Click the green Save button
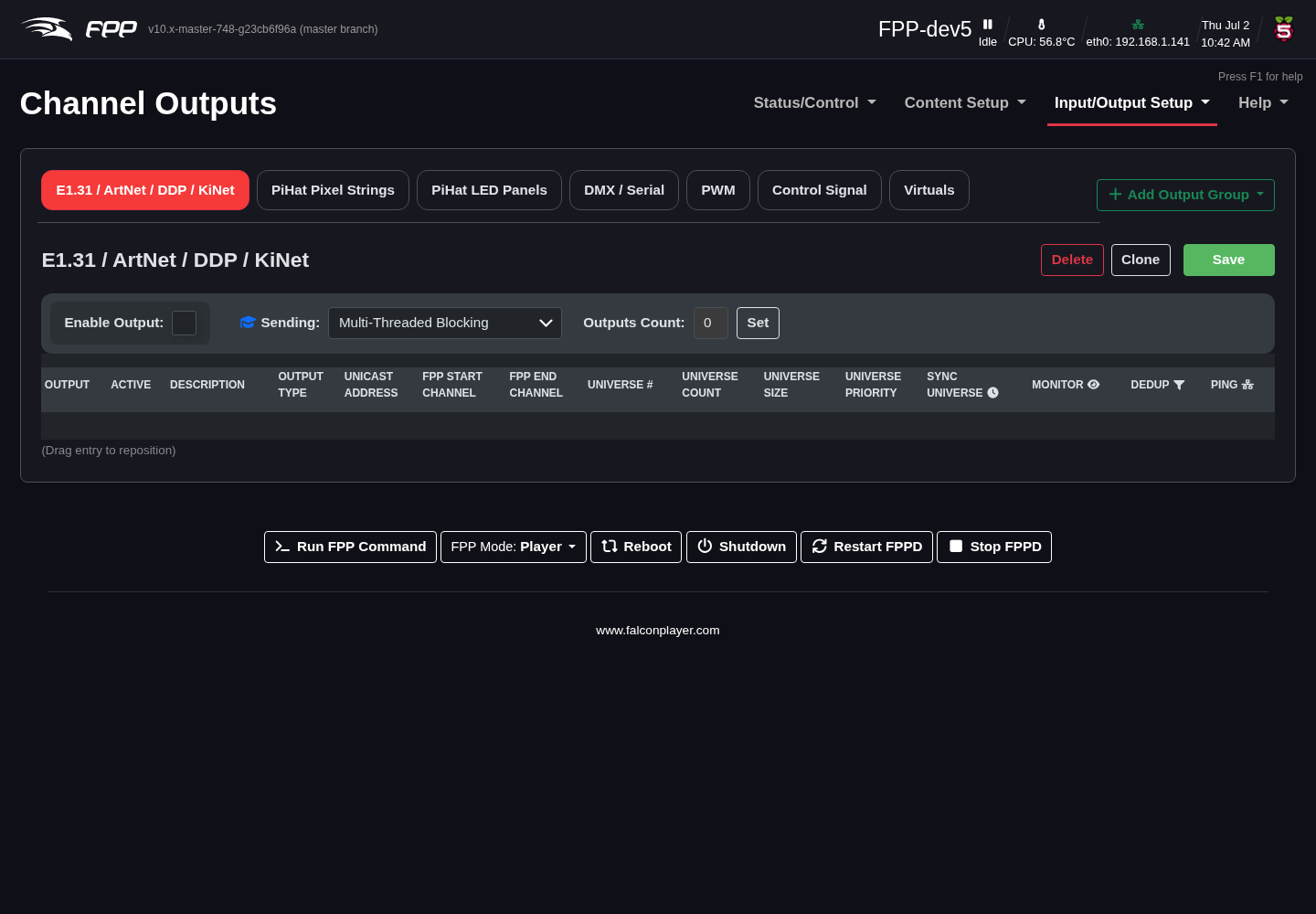Screen dimensions: 1316x914 pyautogui.click(x=1228, y=260)
